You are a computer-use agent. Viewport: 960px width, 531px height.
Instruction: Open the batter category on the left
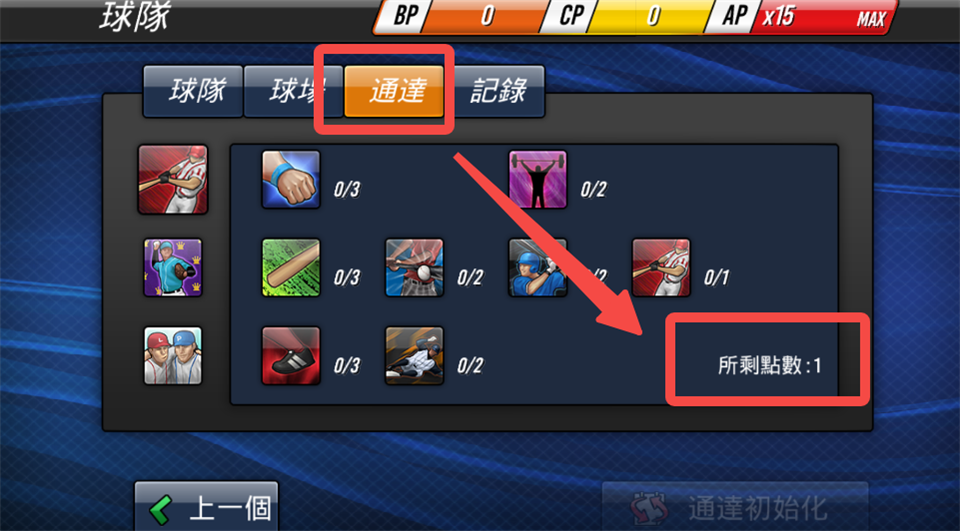173,179
